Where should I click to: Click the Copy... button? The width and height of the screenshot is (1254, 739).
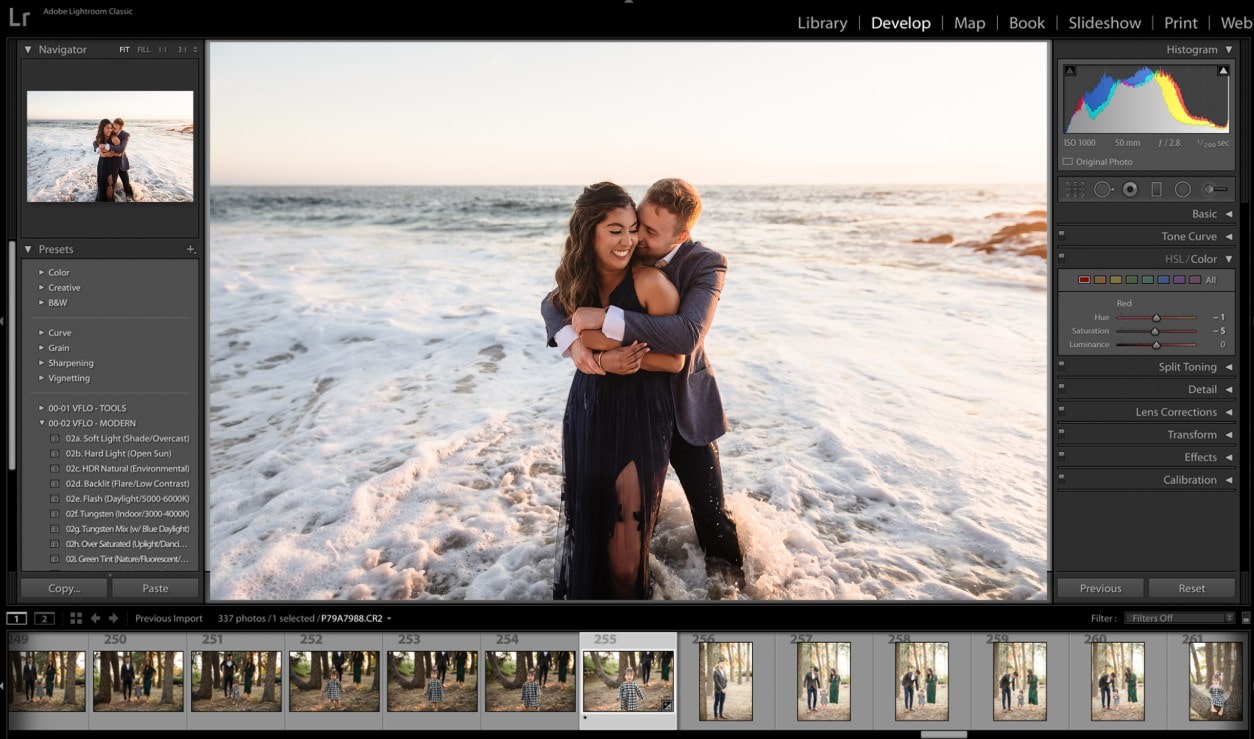64,588
